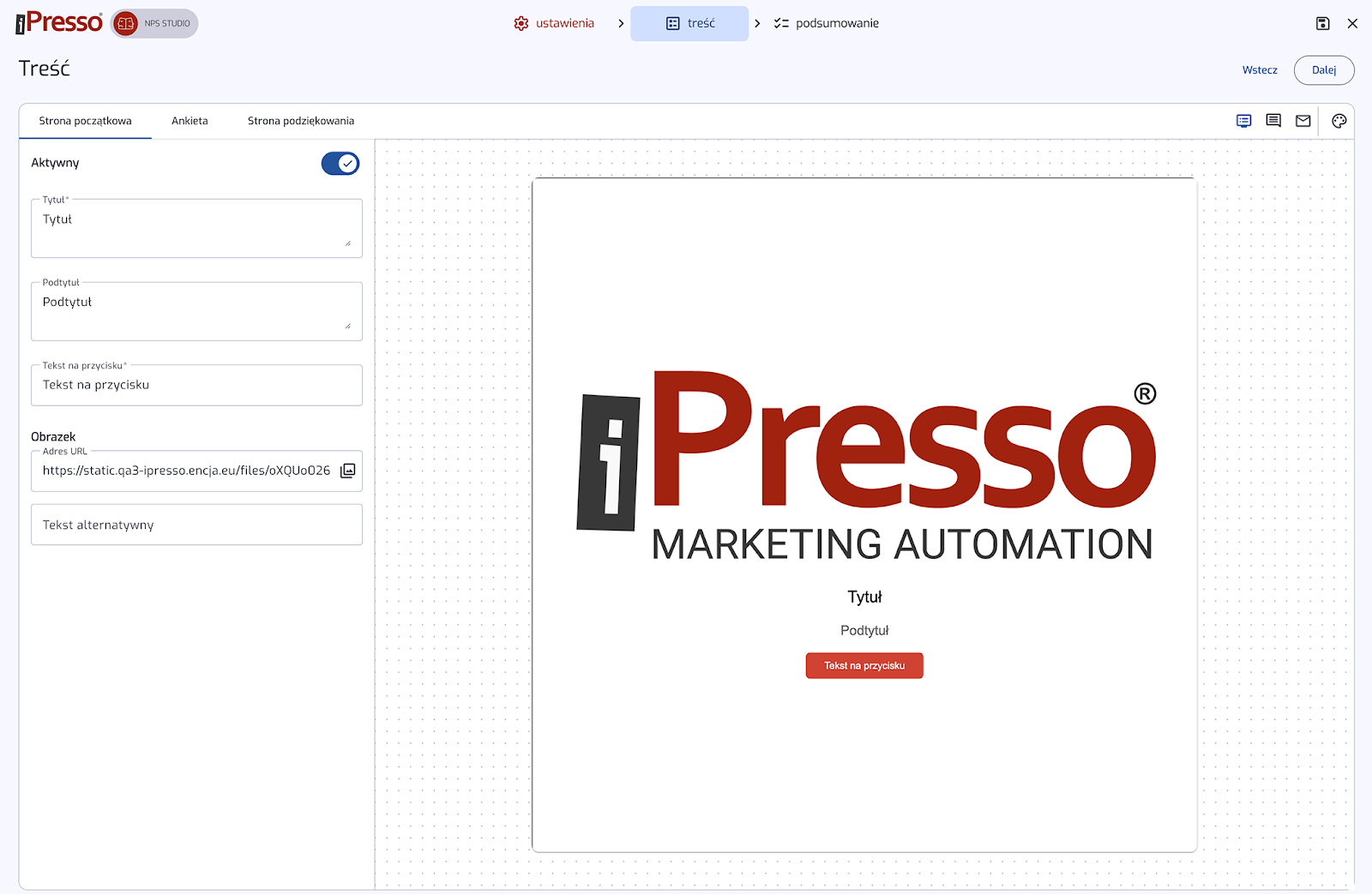This screenshot has width=1372, height=894.
Task: Click the resize grip of Podtytuł field
Action: coord(348,326)
